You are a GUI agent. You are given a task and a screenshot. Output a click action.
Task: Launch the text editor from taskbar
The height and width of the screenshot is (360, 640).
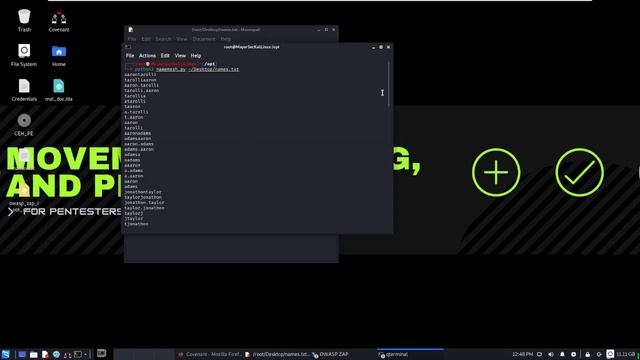click(45, 354)
